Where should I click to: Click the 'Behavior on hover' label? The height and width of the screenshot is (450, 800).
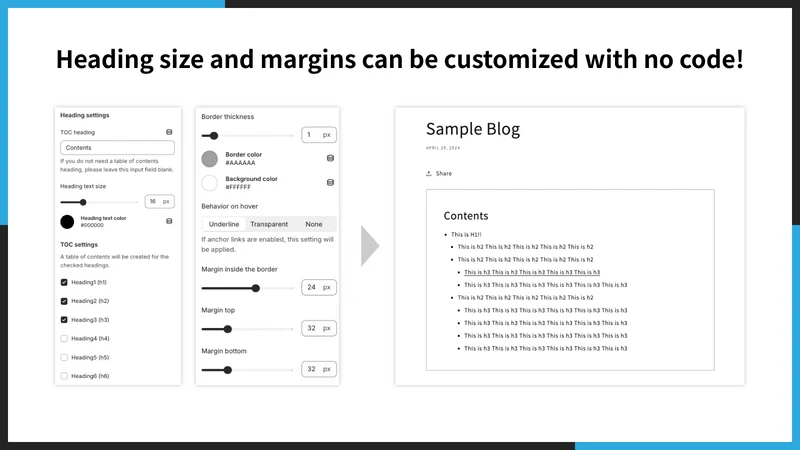pyautogui.click(x=230, y=206)
